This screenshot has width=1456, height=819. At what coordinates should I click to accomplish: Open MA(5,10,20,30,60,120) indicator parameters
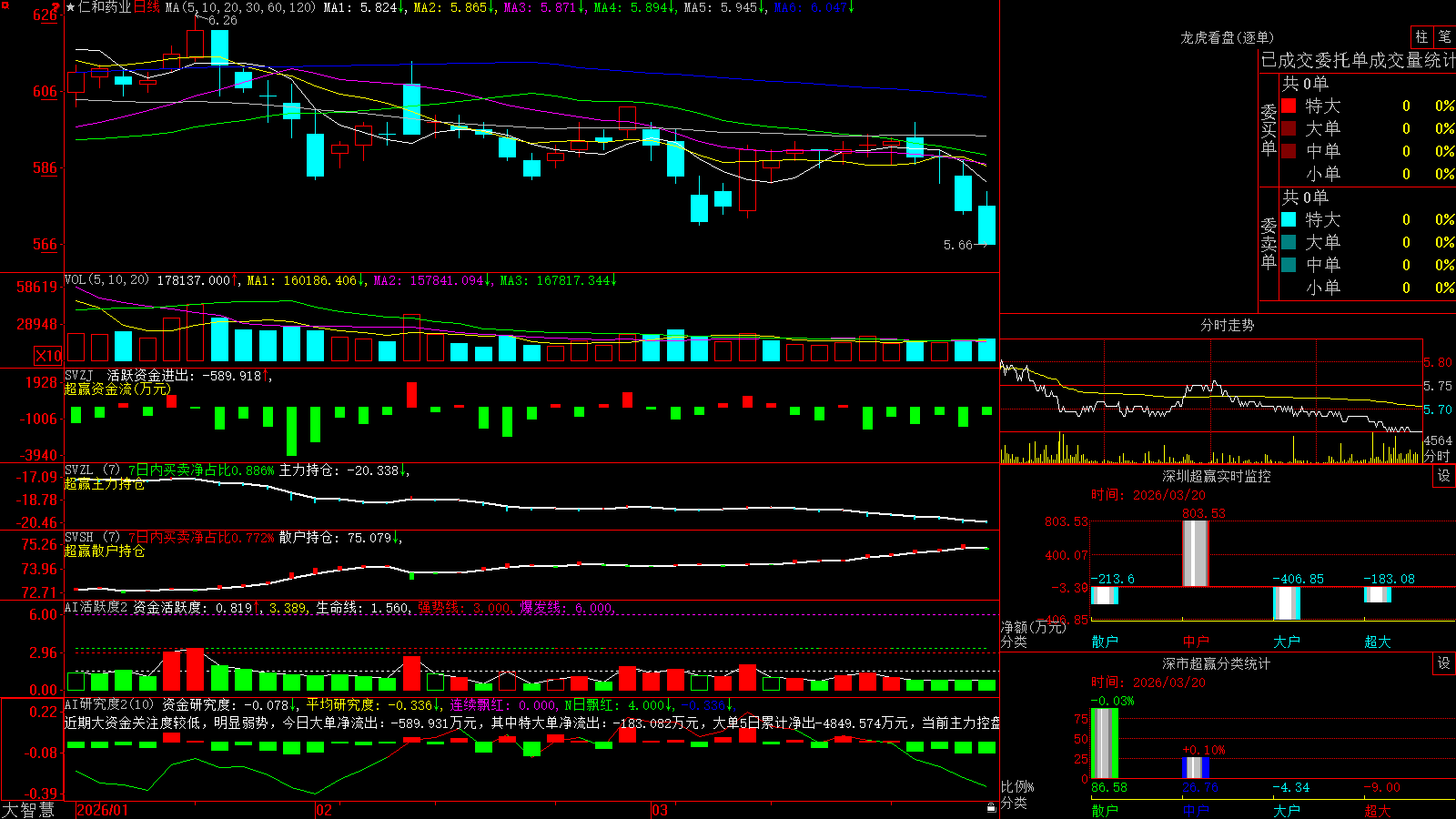pos(241,7)
